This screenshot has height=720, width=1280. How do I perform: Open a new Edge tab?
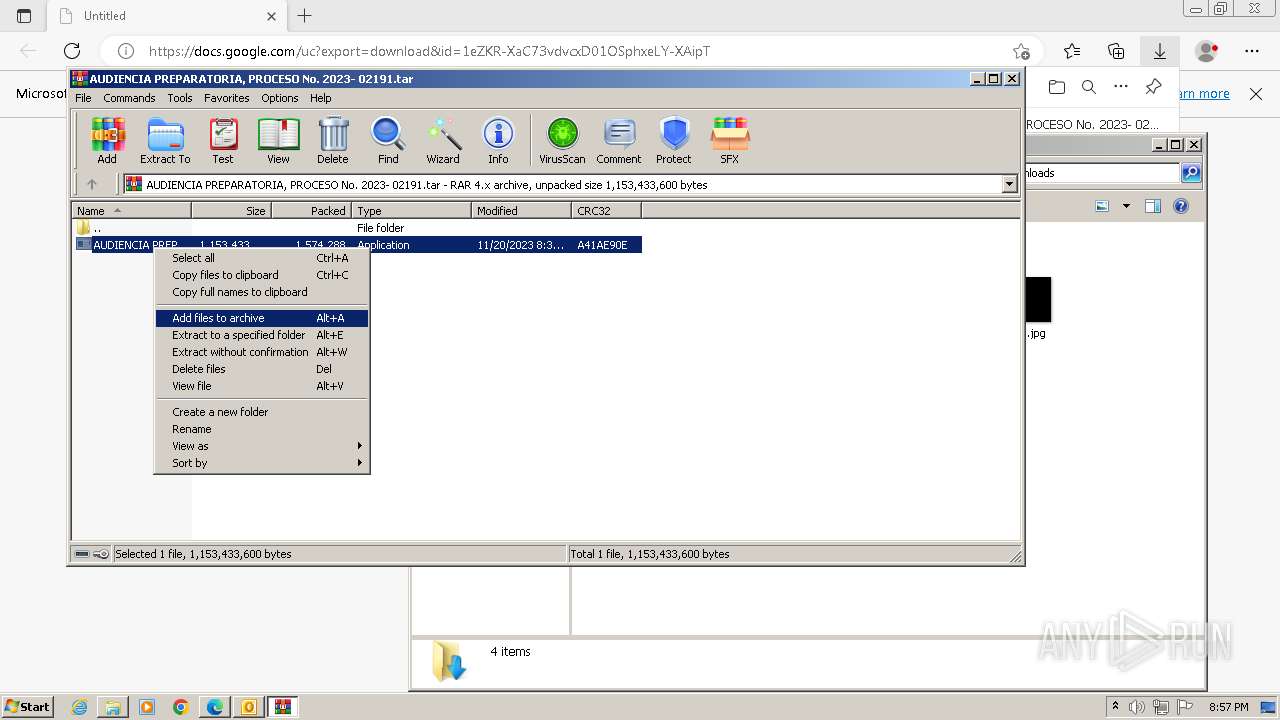pyautogui.click(x=305, y=16)
